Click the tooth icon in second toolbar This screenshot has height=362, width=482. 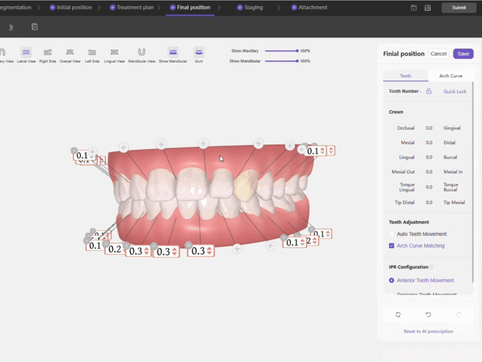(11, 27)
